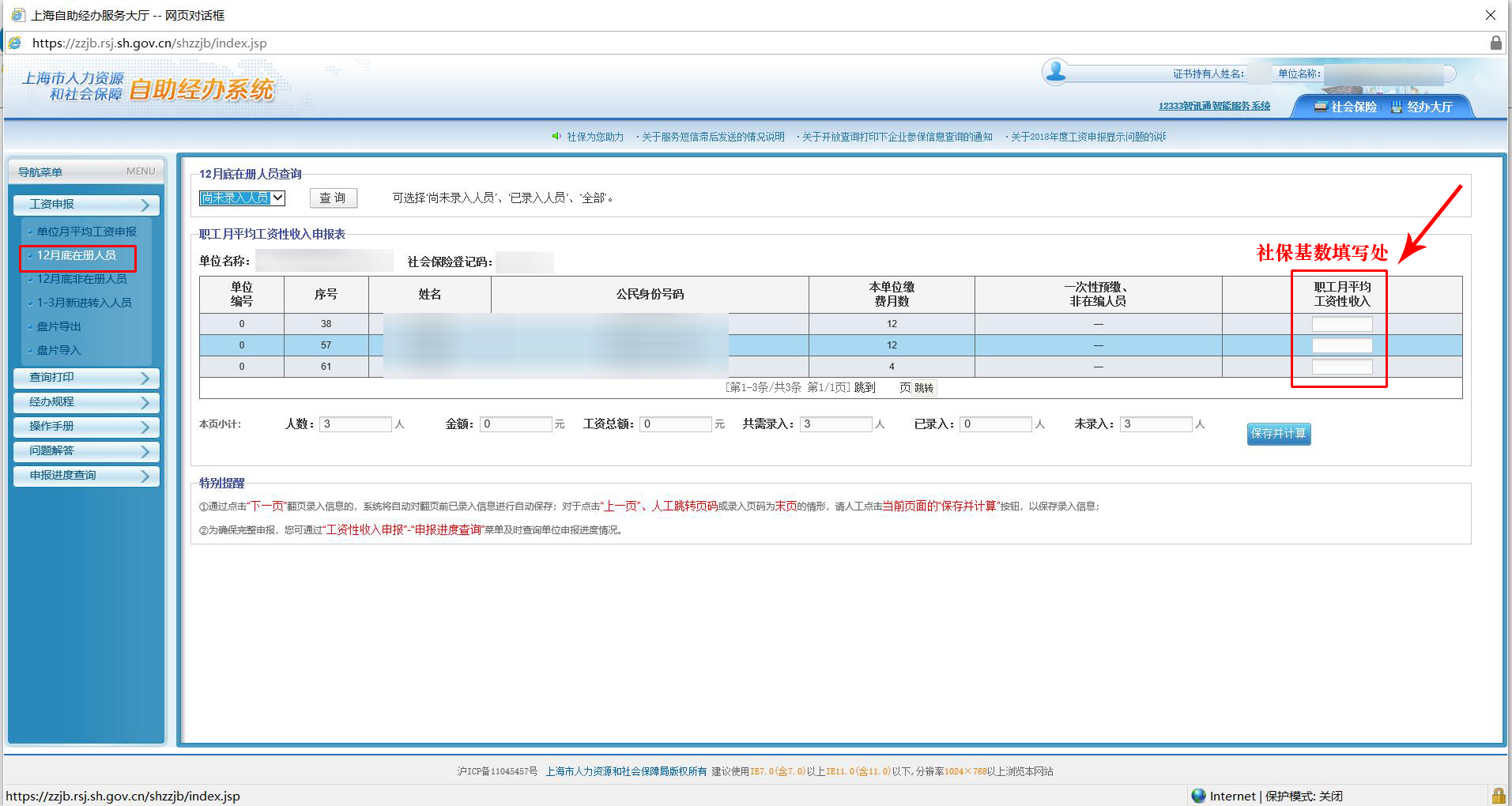Expand the 工资申报 menu section
This screenshot has height=806, width=1512.
pyautogui.click(x=86, y=205)
